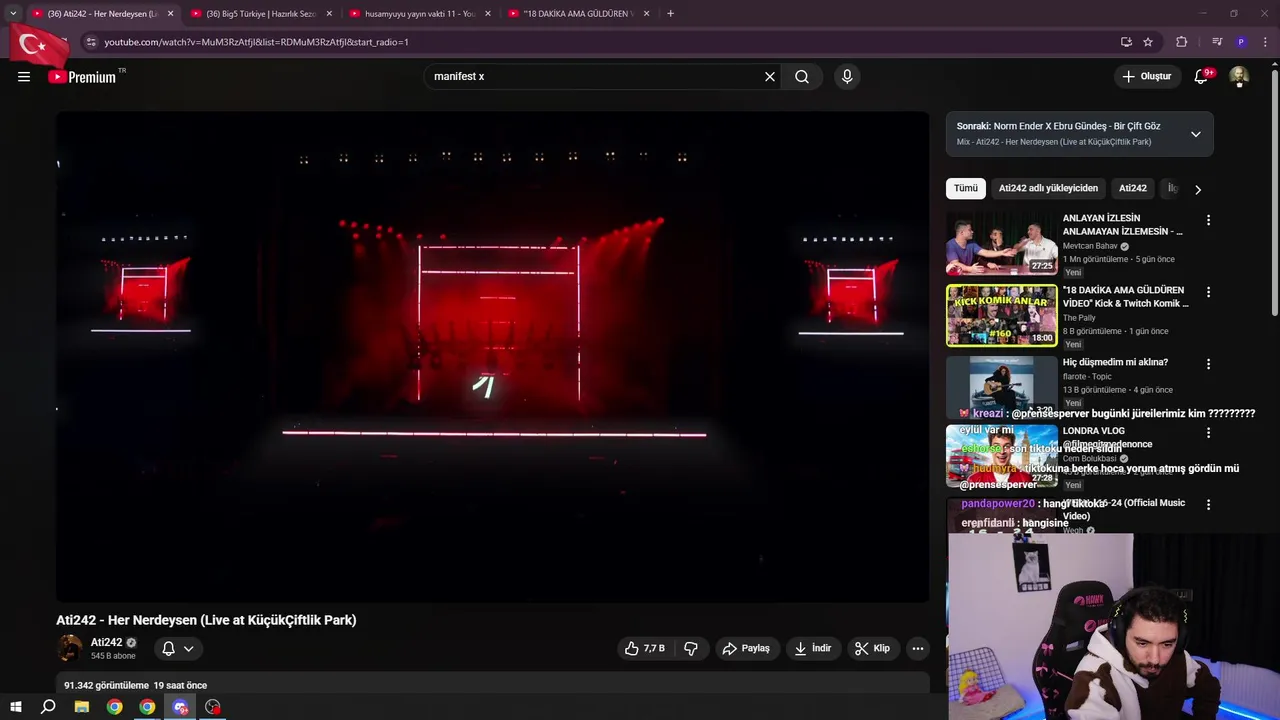This screenshot has height=720, width=1280.
Task: Switch to the 'Big5 Türkiye' browser tab
Action: tap(260, 14)
